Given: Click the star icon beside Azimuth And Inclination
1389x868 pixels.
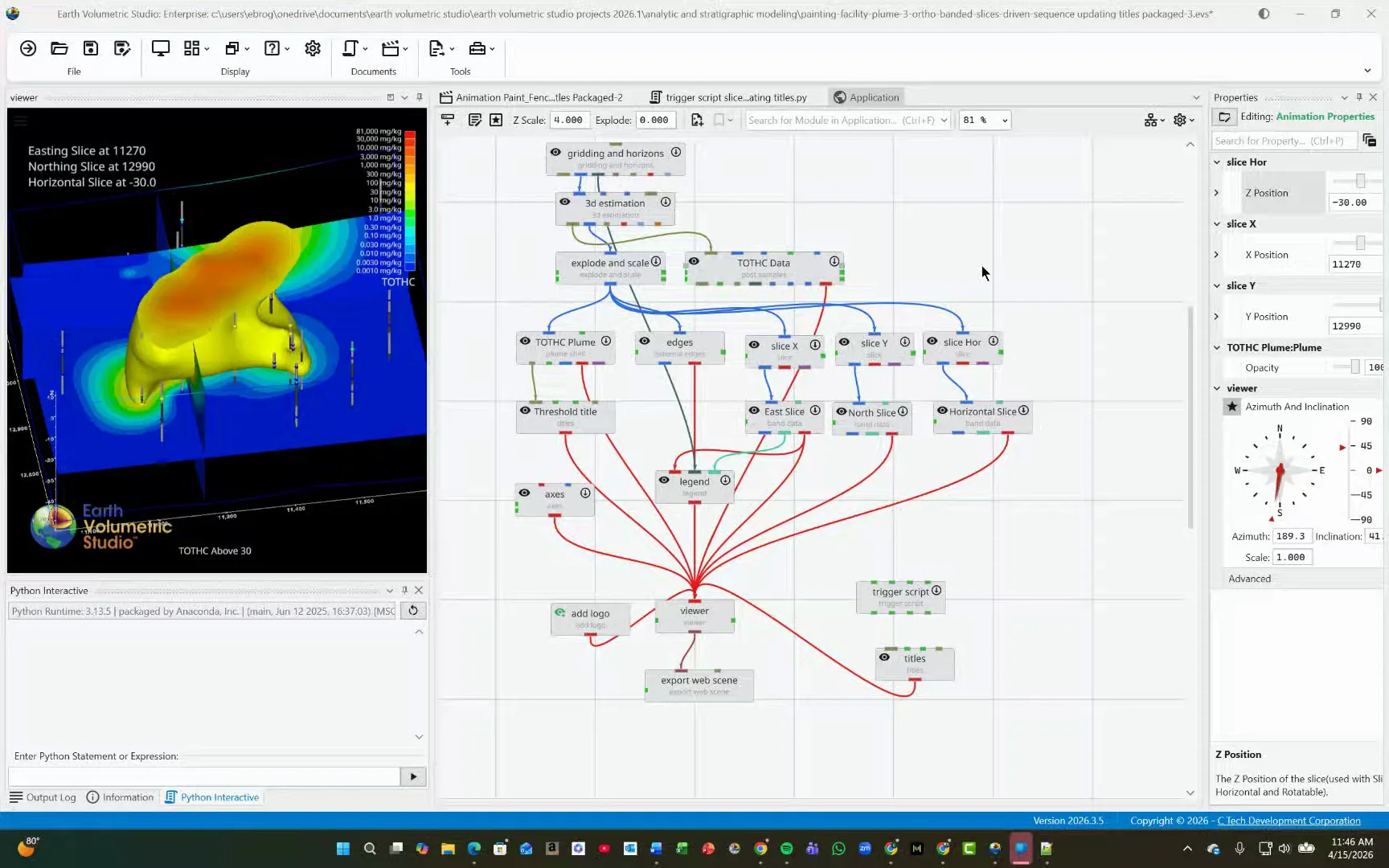Looking at the screenshot, I should (1232, 407).
